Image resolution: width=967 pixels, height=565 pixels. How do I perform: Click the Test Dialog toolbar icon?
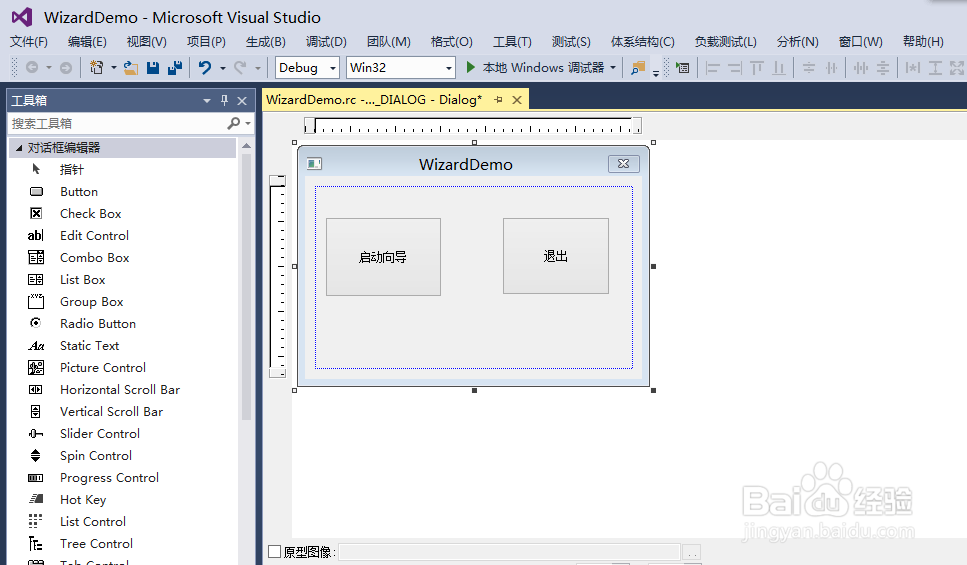[683, 67]
